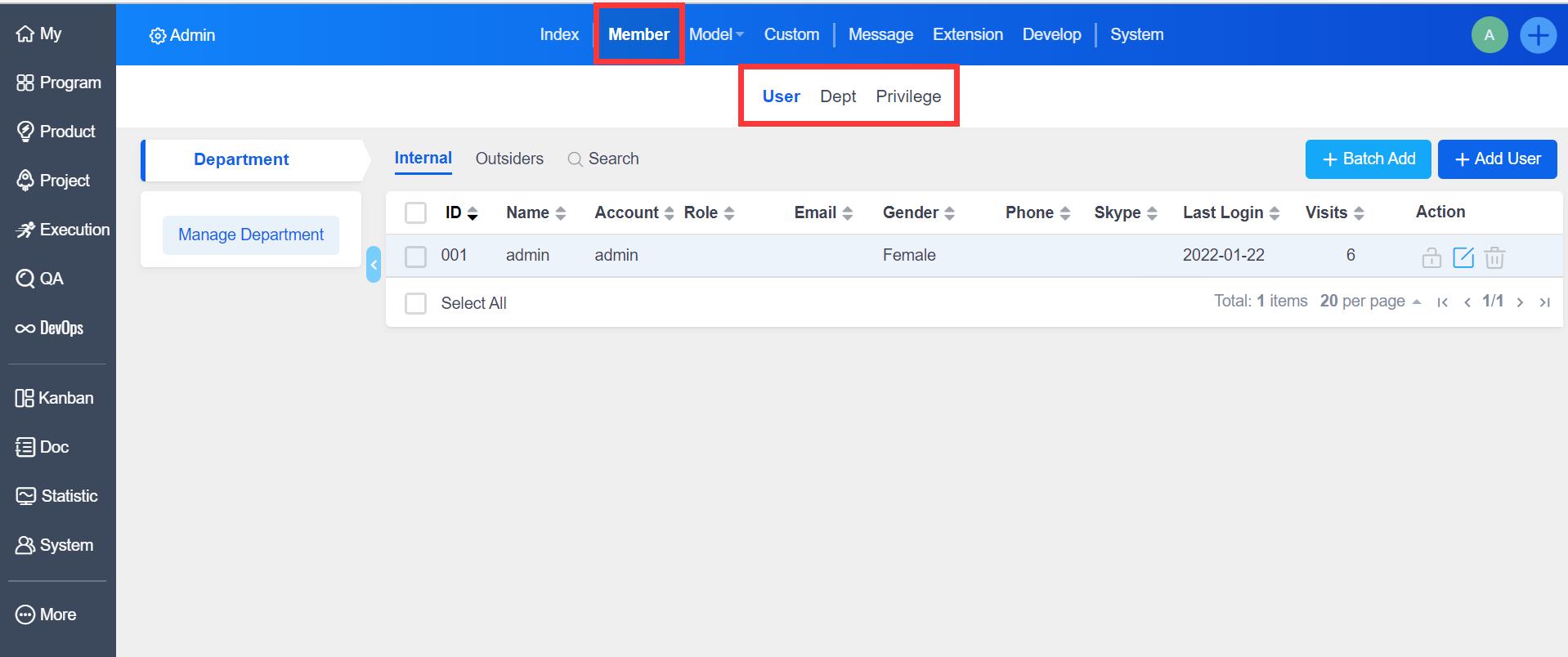The width and height of the screenshot is (1568, 657).
Task: Open DevOps from the left sidebar
Action: click(50, 328)
